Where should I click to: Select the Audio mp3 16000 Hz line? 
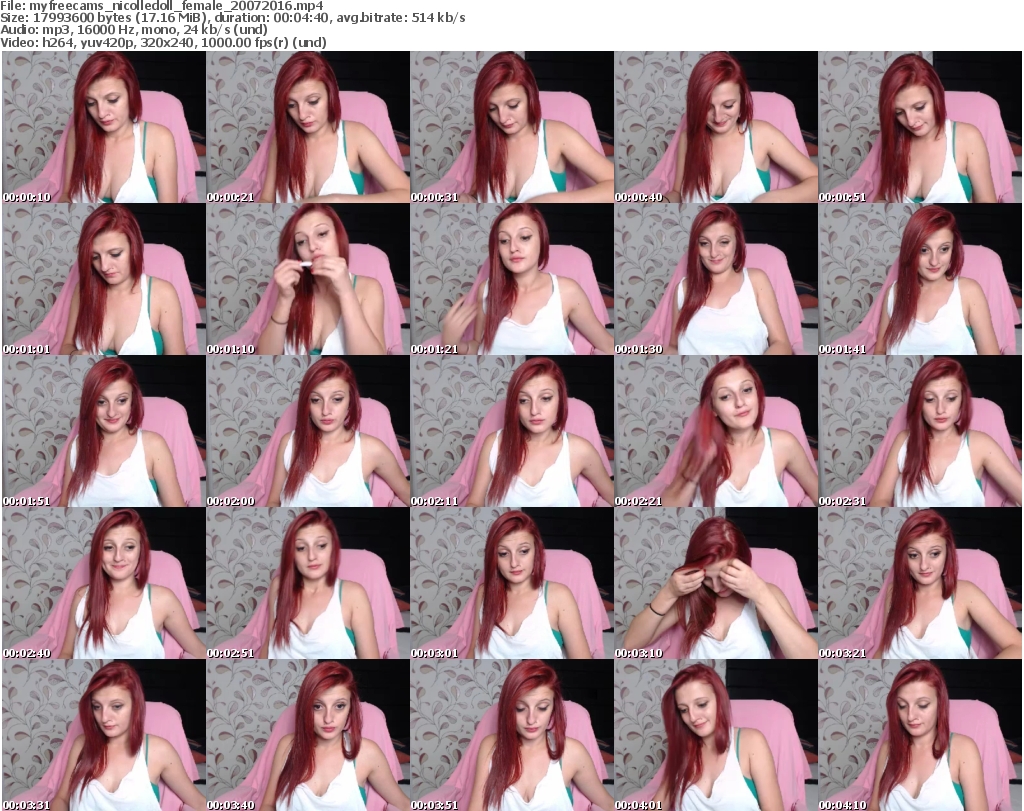click(x=134, y=29)
